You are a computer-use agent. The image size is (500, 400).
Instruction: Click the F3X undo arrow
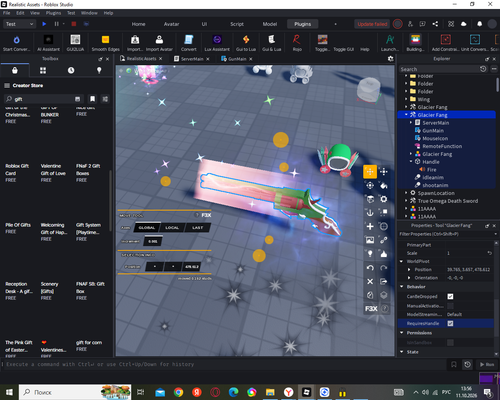[x=370, y=268]
